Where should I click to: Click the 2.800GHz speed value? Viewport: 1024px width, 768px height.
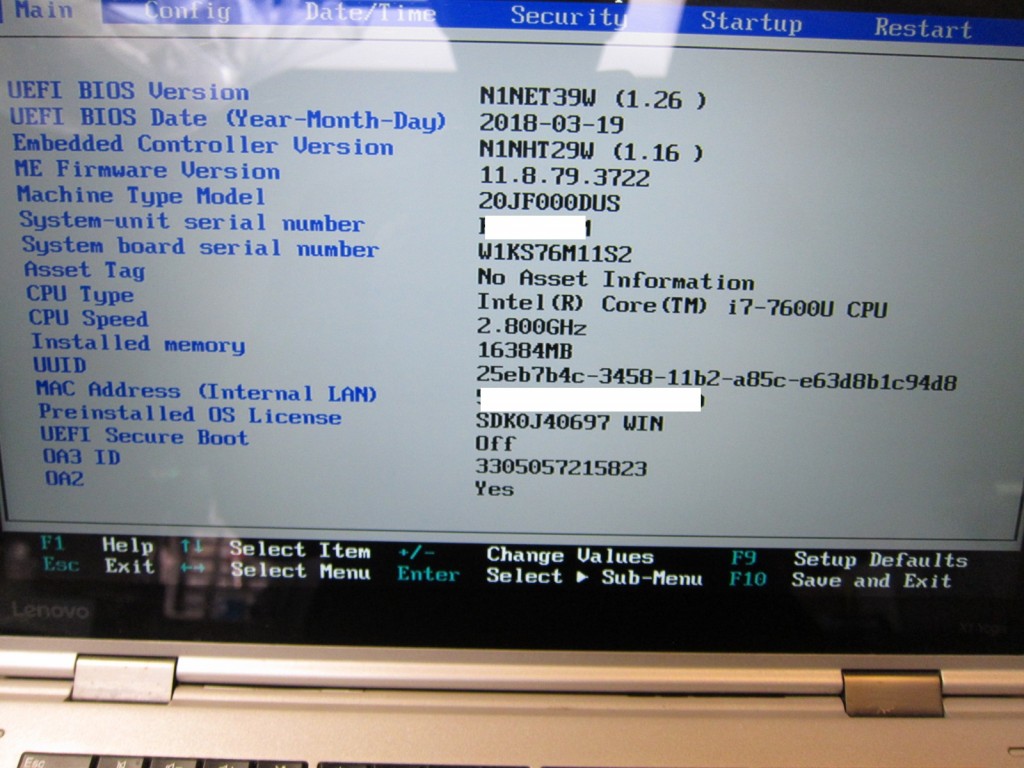(x=532, y=326)
